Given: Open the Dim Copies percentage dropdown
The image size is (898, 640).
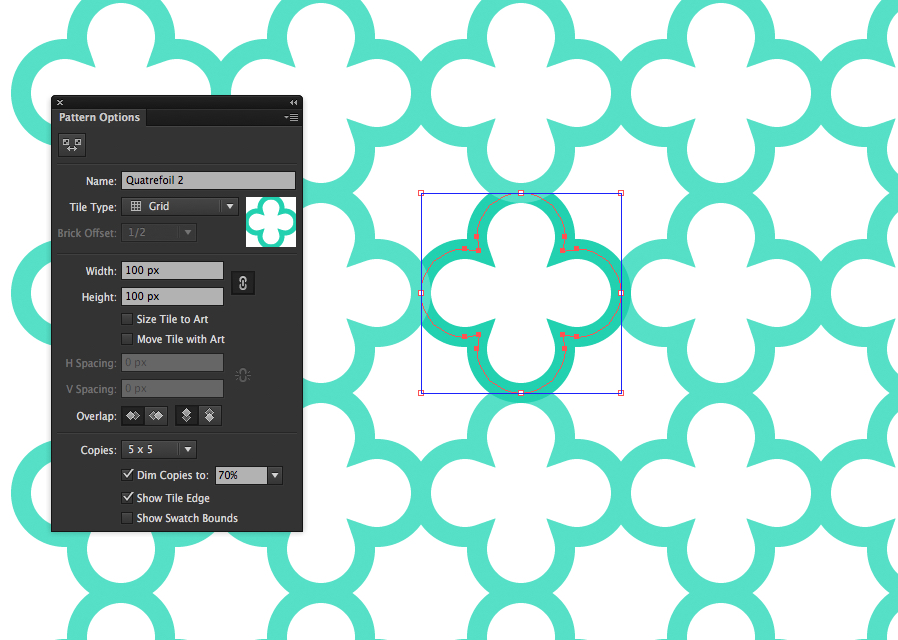Looking at the screenshot, I should pyautogui.click(x=274, y=475).
